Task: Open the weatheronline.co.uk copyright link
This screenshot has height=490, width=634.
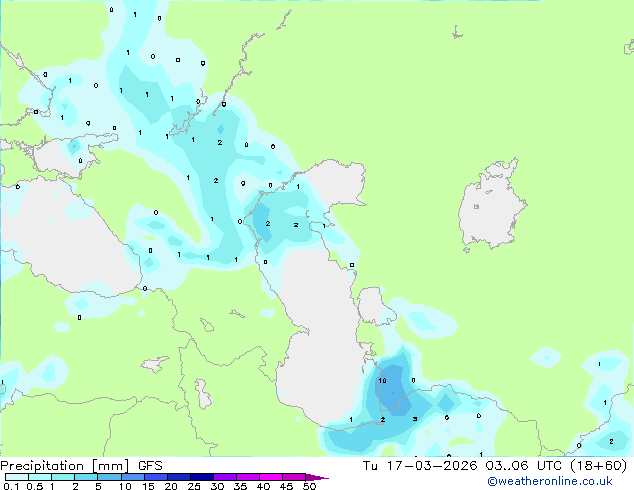Action: coord(550,481)
